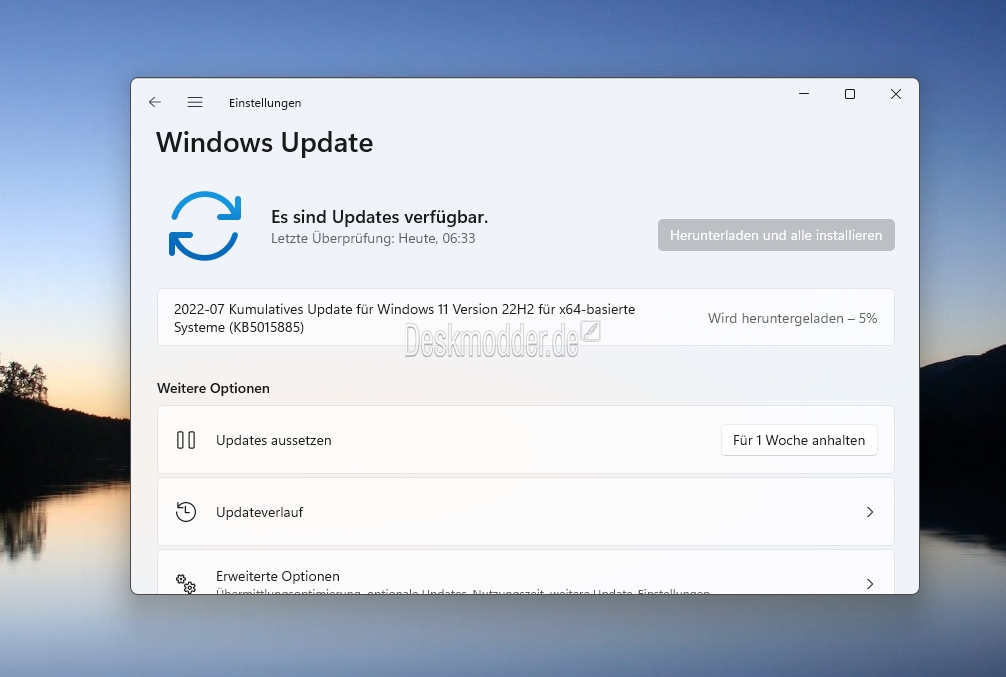This screenshot has width=1006, height=677.
Task: Open the Erweiterte Optionen chevron arrow
Action: point(870,583)
